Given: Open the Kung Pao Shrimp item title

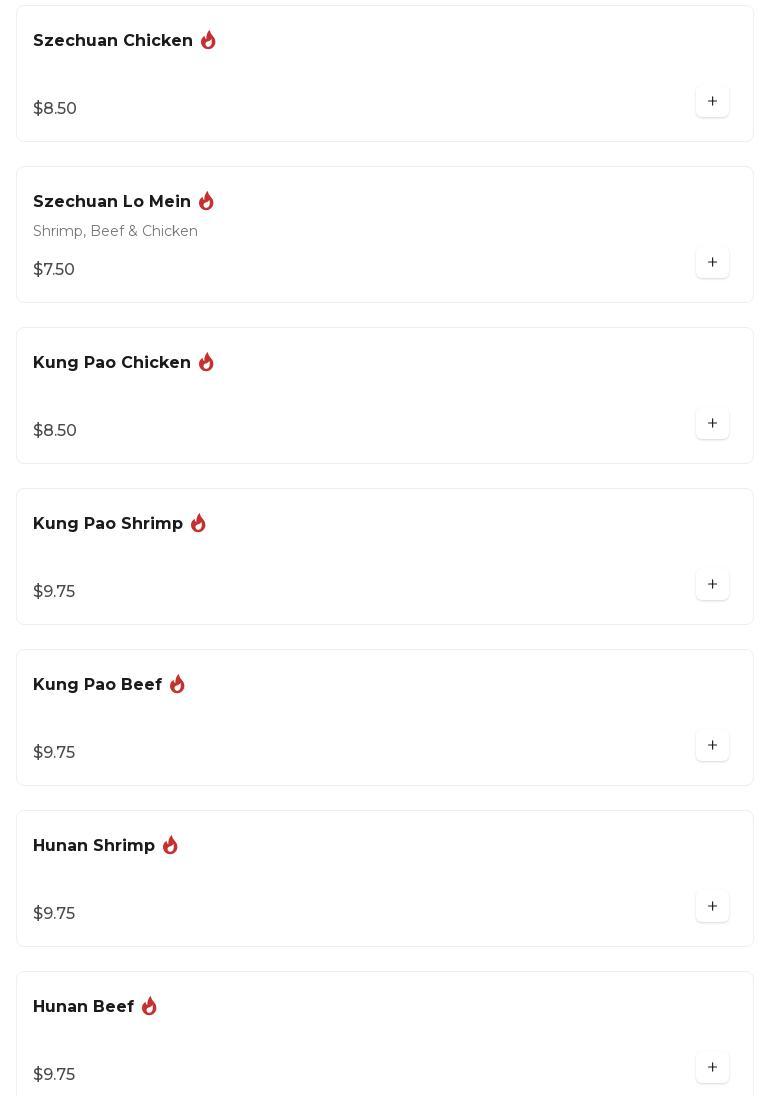Looking at the screenshot, I should [108, 524].
